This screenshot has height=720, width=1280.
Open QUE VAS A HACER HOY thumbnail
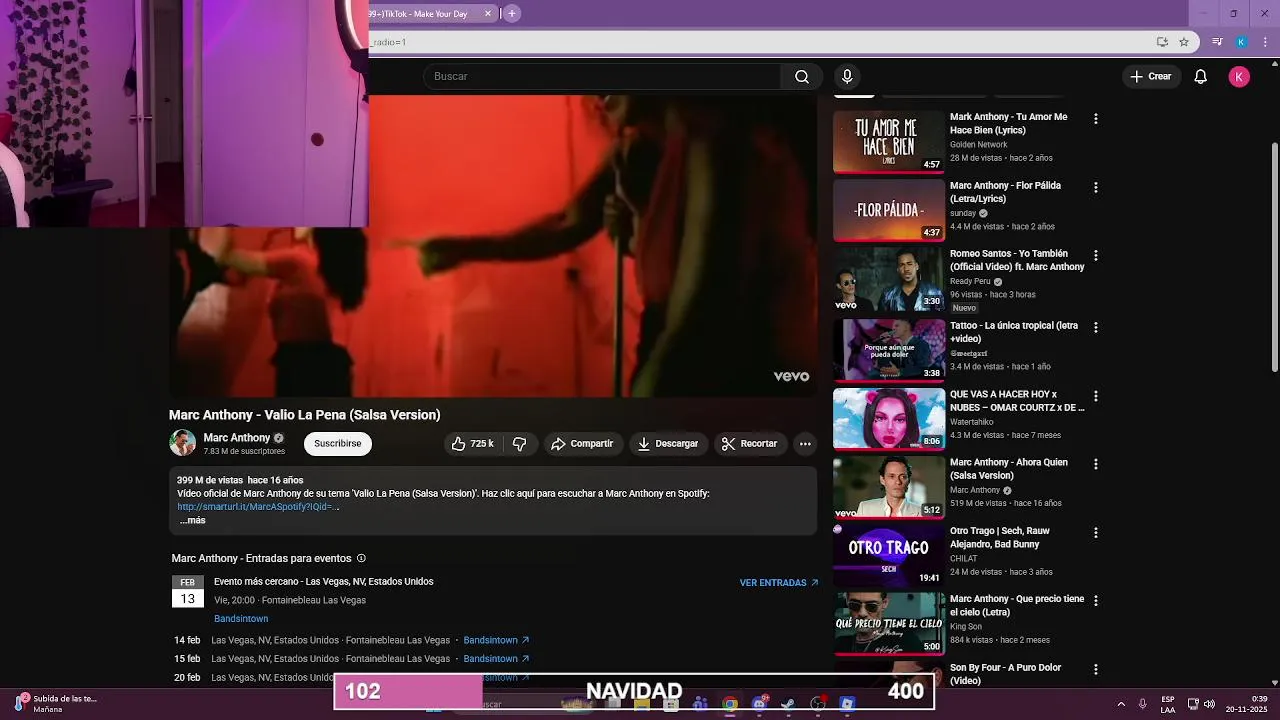tap(889, 419)
